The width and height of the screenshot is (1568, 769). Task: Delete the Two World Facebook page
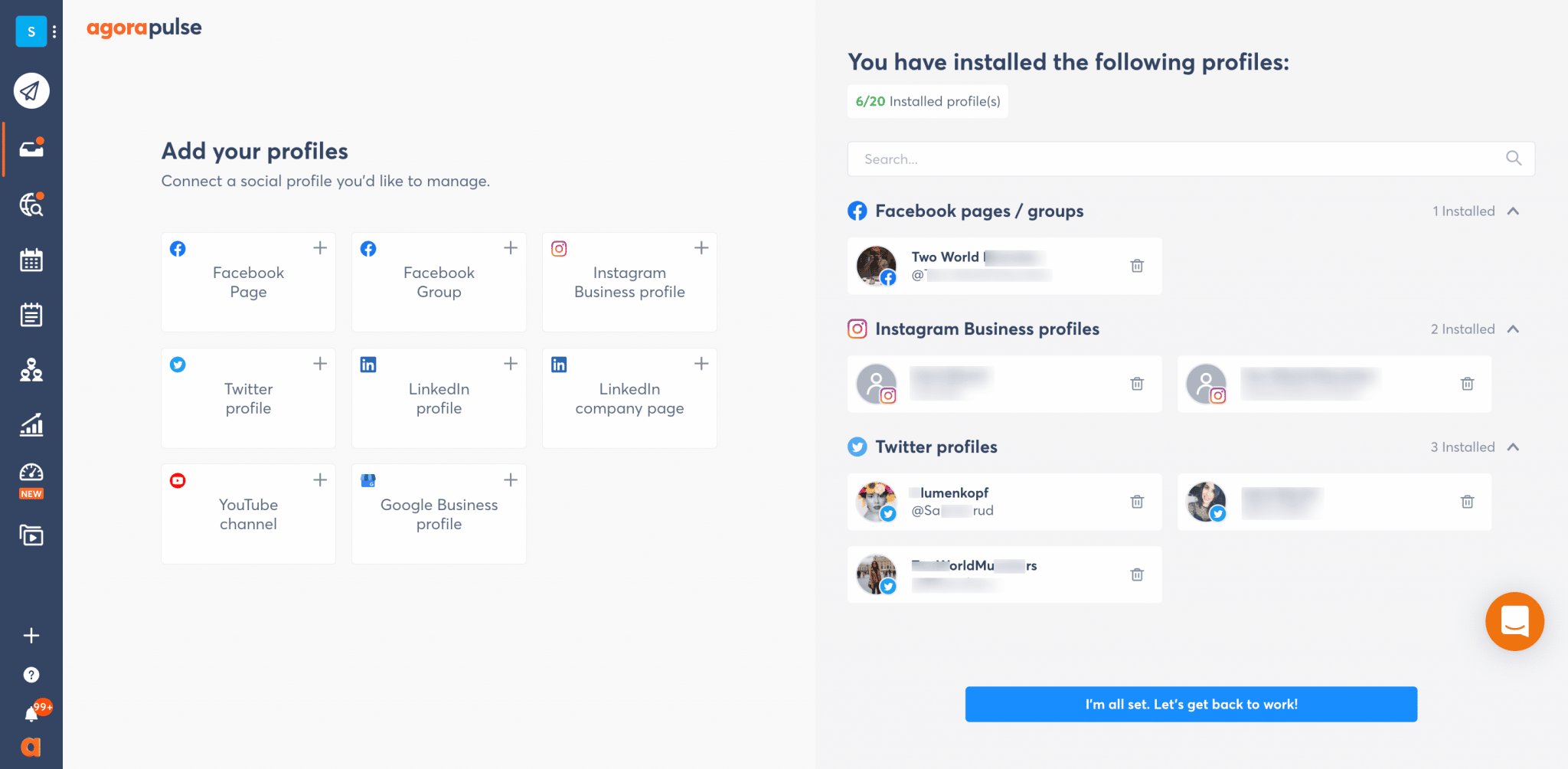coord(1137,266)
